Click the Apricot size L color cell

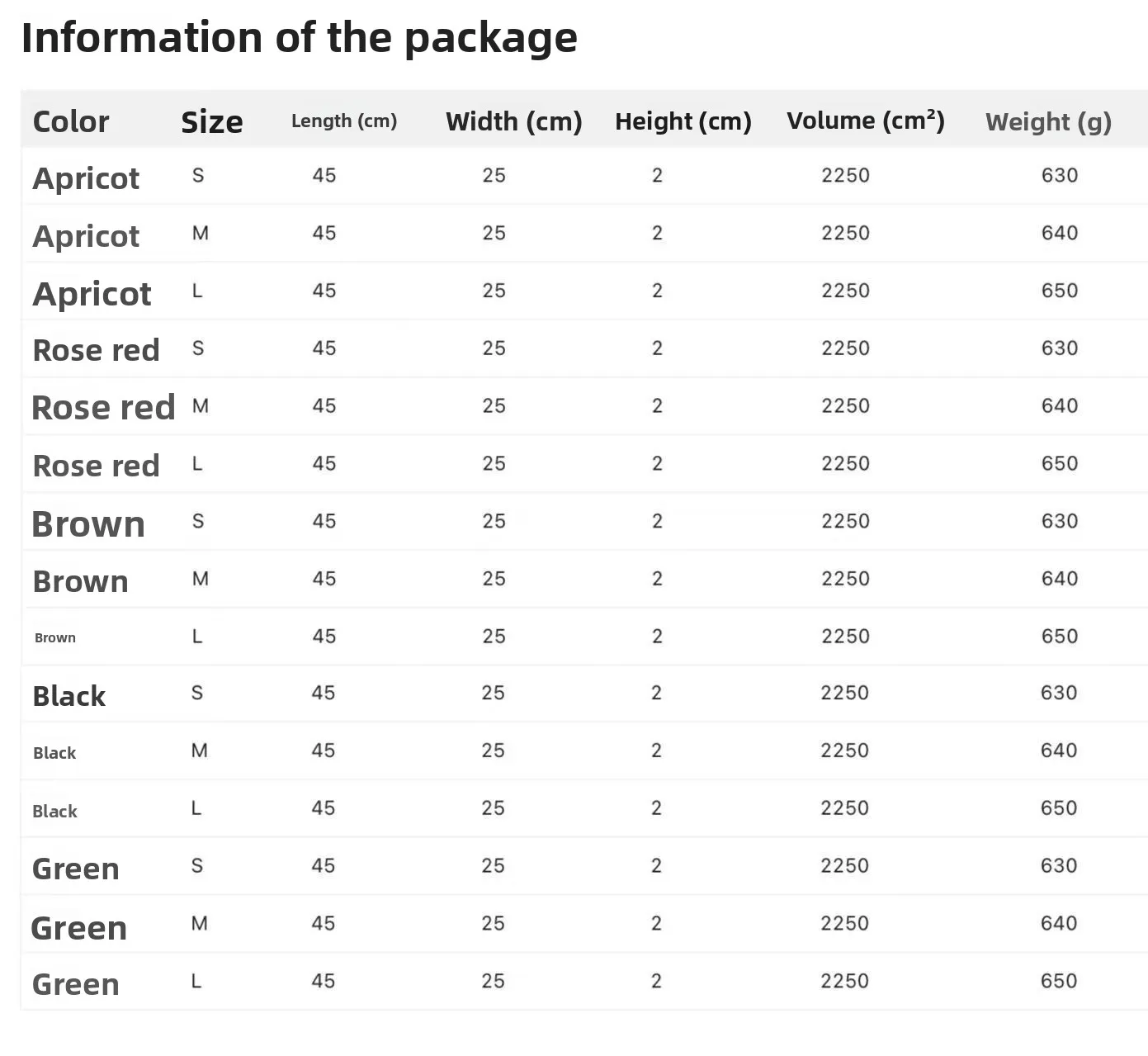(x=92, y=295)
